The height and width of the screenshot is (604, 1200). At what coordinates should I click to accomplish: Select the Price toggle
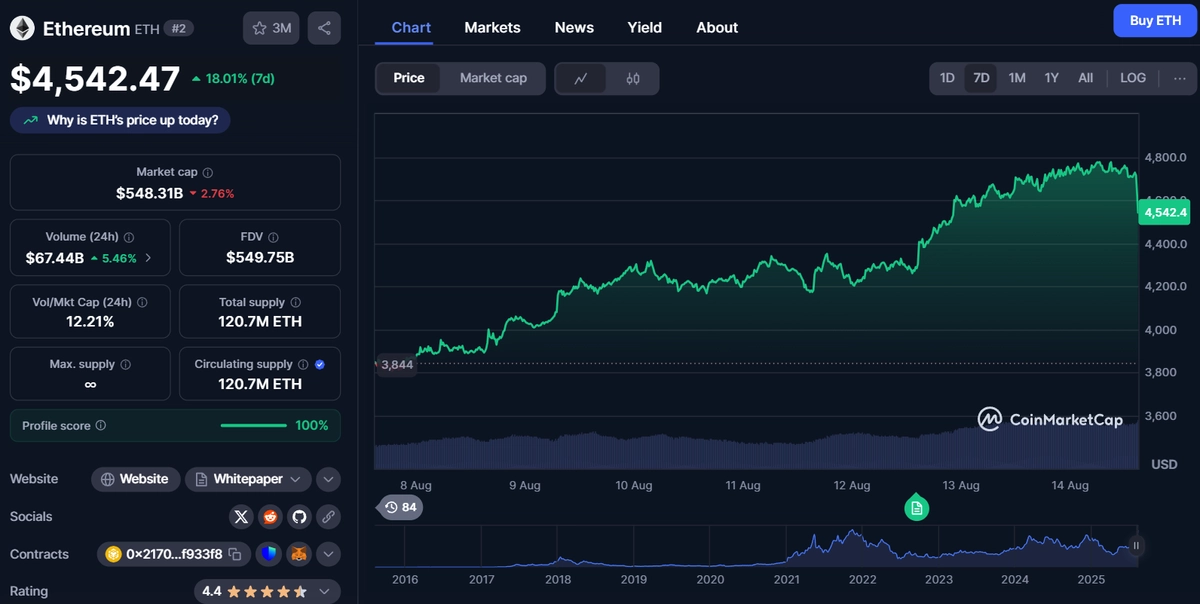[408, 78]
